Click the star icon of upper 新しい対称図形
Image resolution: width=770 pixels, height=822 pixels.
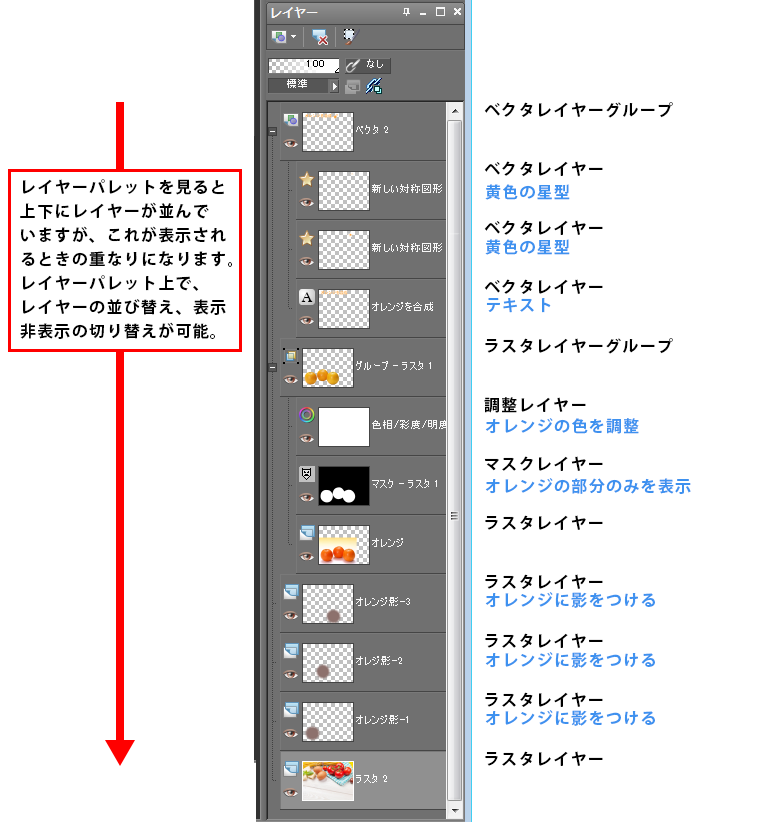pyautogui.click(x=307, y=179)
